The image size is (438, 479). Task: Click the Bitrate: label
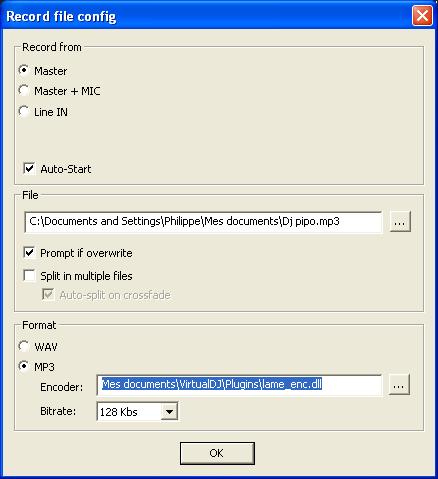[x=58, y=411]
